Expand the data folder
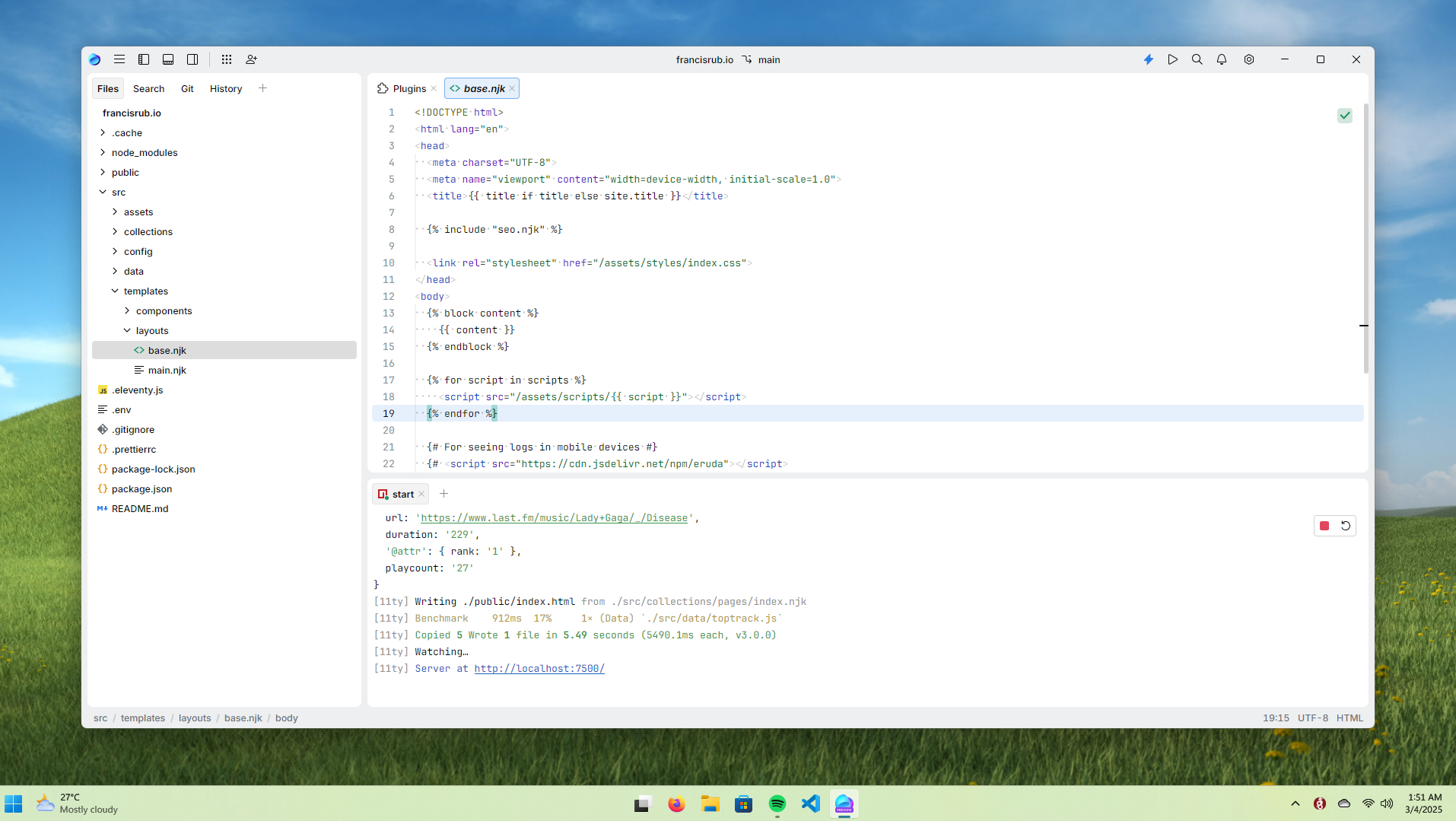The height and width of the screenshot is (821, 1456). pos(115,271)
